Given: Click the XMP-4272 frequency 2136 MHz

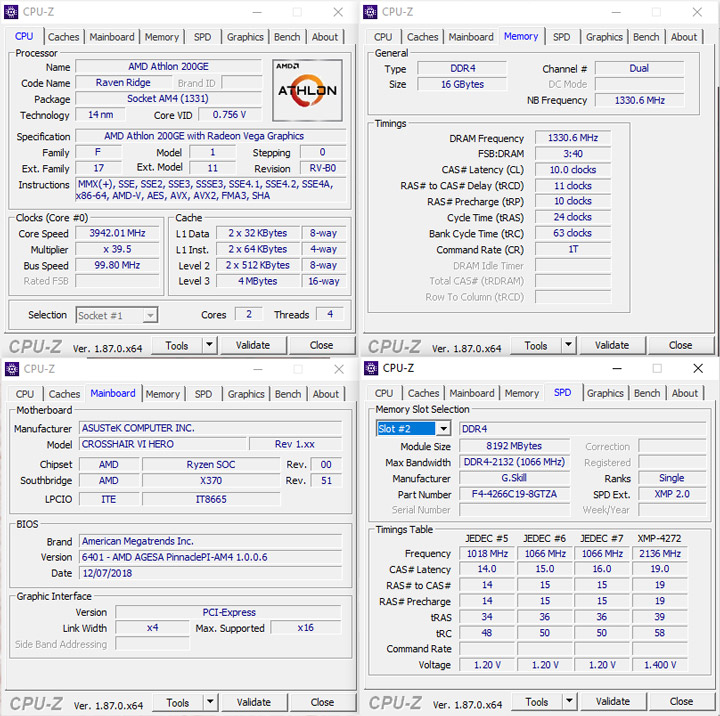Looking at the screenshot, I should point(660,554).
